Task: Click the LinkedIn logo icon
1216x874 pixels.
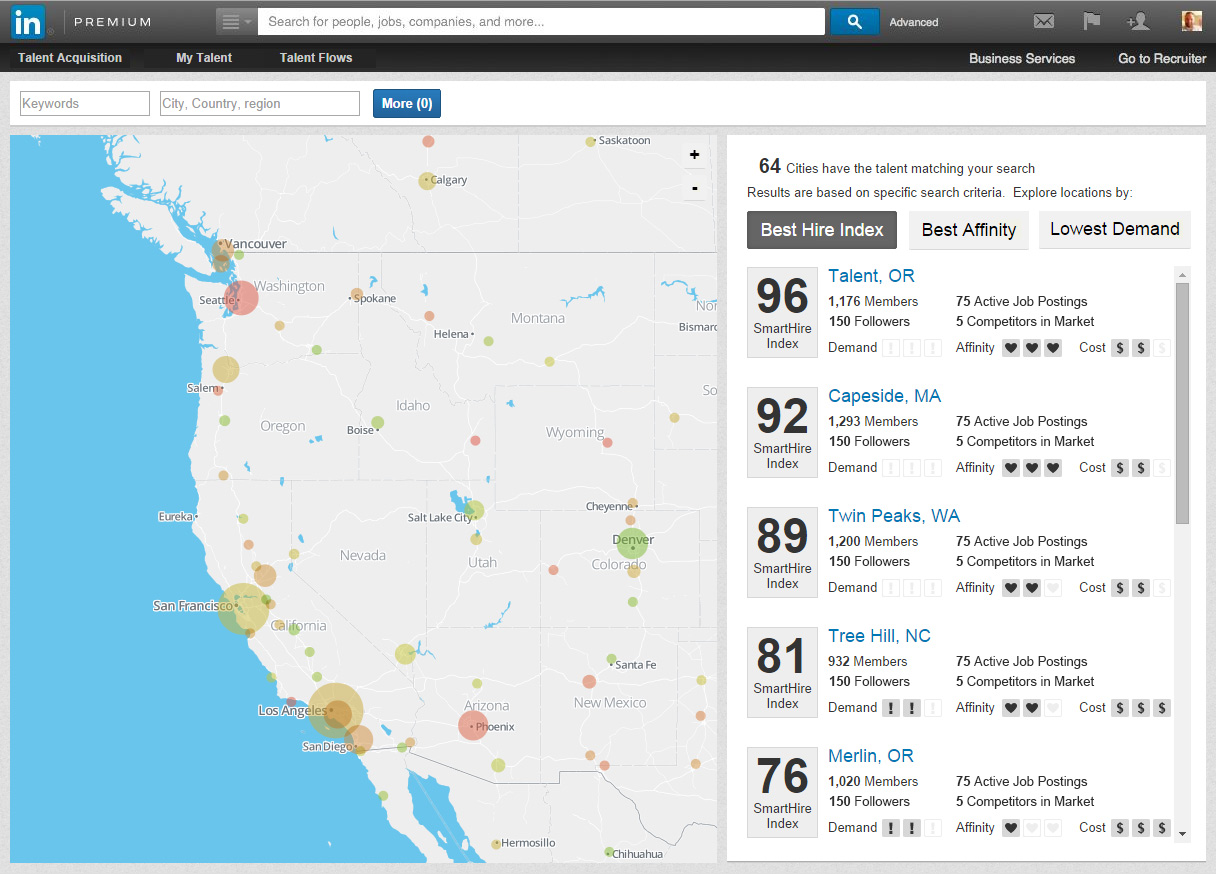Action: tap(28, 21)
